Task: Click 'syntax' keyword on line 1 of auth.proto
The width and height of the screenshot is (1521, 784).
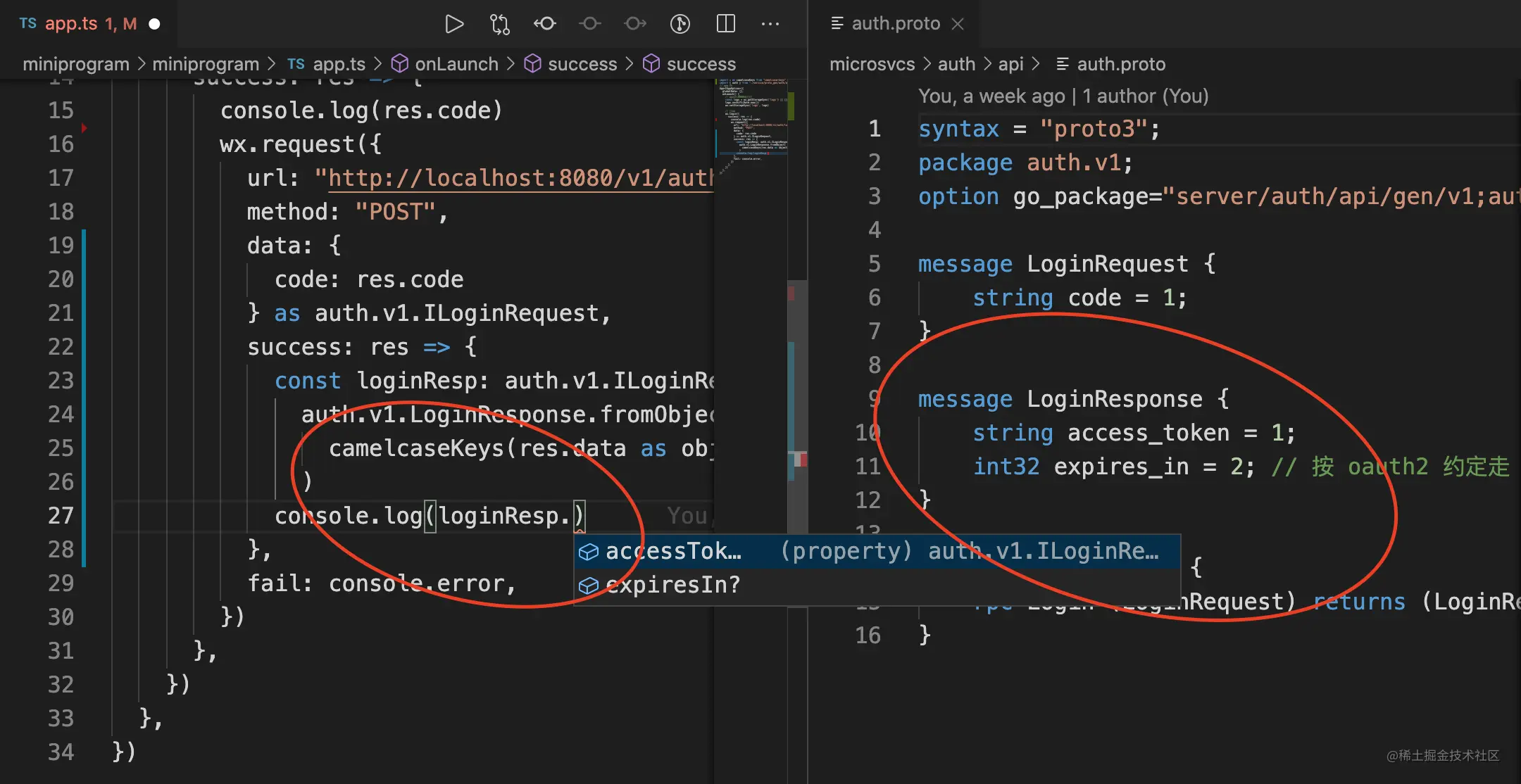Action: click(958, 129)
